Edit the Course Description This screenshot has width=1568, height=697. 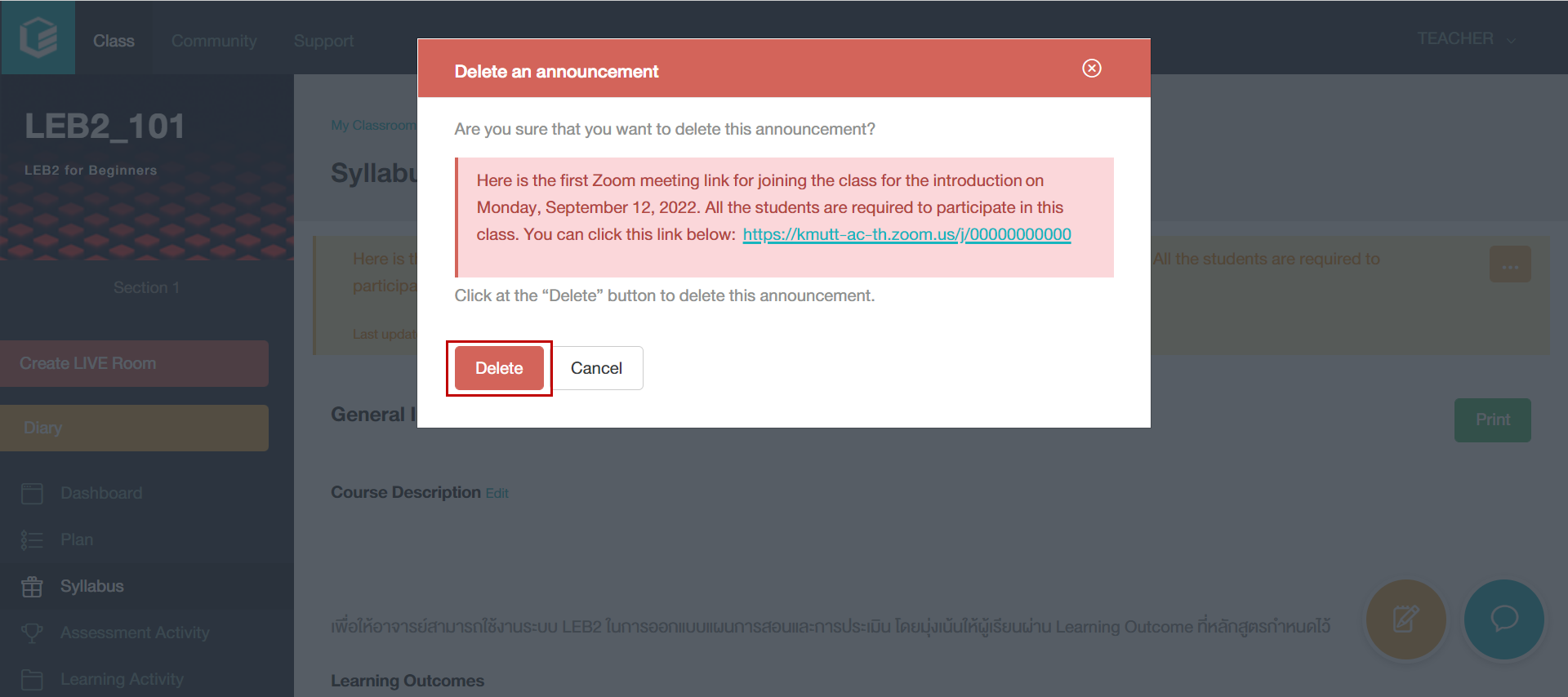point(497,493)
